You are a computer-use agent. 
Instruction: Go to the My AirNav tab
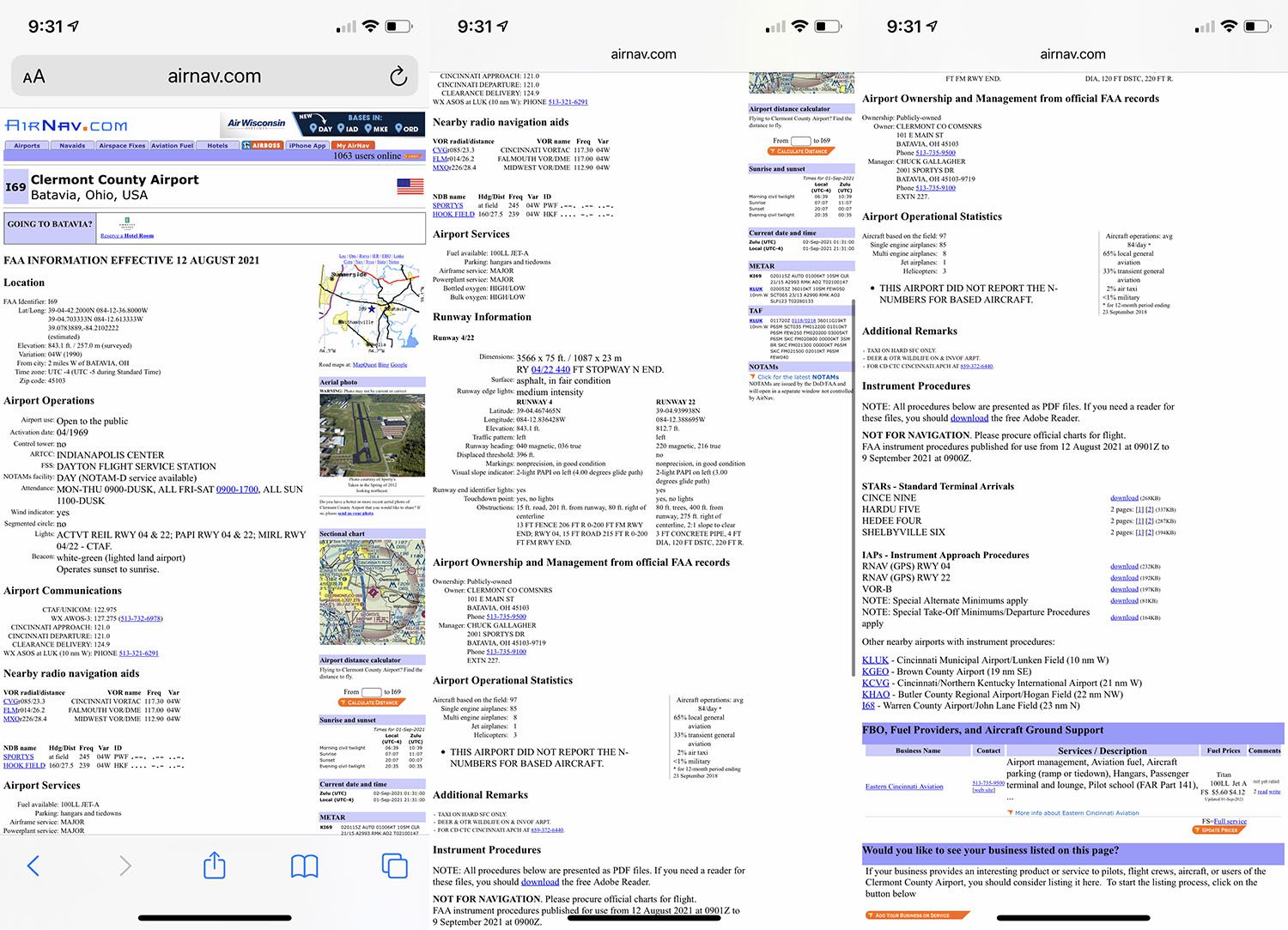point(353,146)
